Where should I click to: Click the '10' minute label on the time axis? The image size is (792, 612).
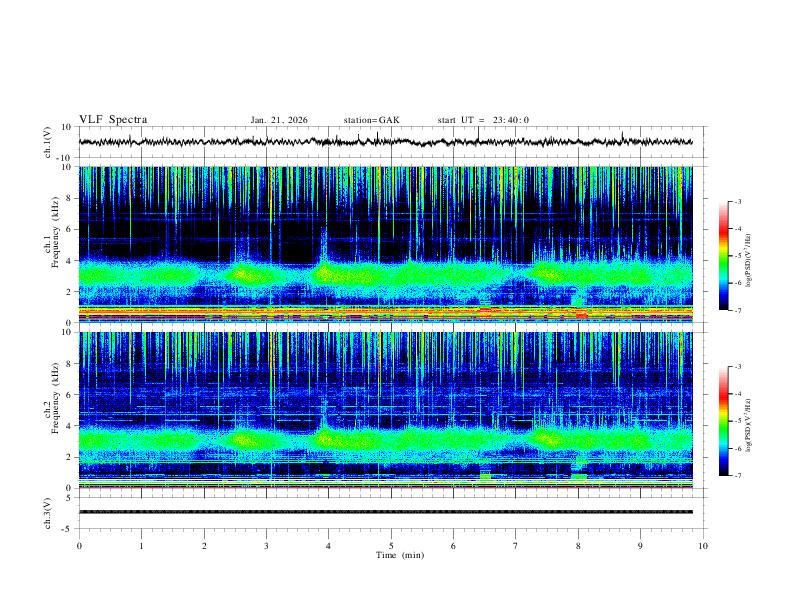[703, 546]
